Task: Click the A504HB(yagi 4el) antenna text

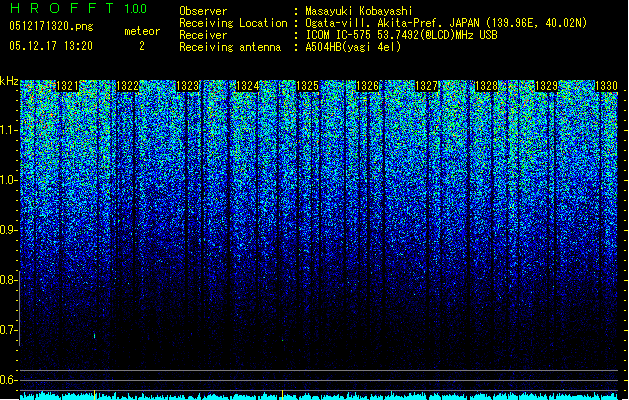Action: pyautogui.click(x=353, y=47)
